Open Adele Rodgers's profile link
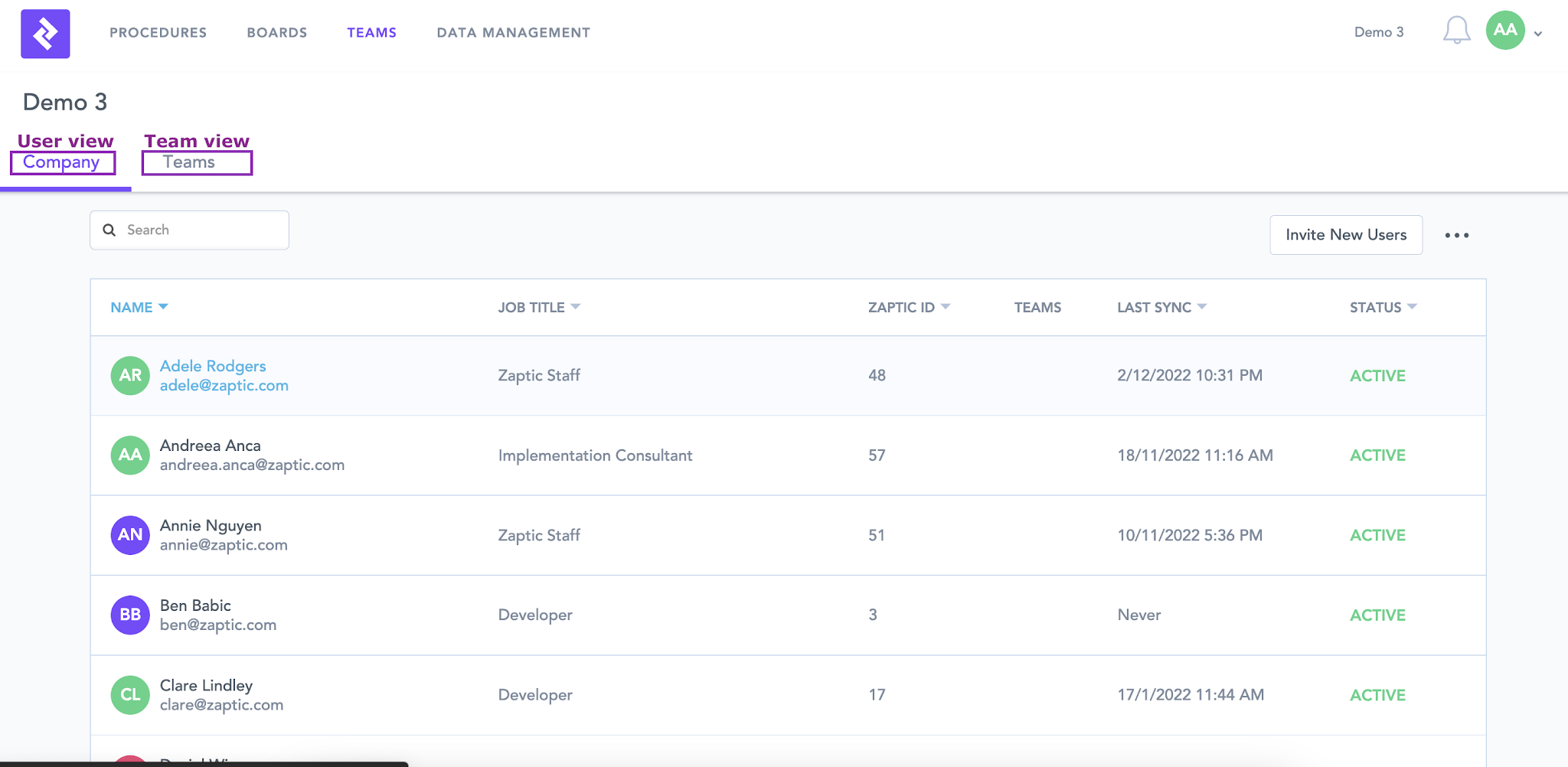This screenshot has width=1568, height=767. coord(212,366)
